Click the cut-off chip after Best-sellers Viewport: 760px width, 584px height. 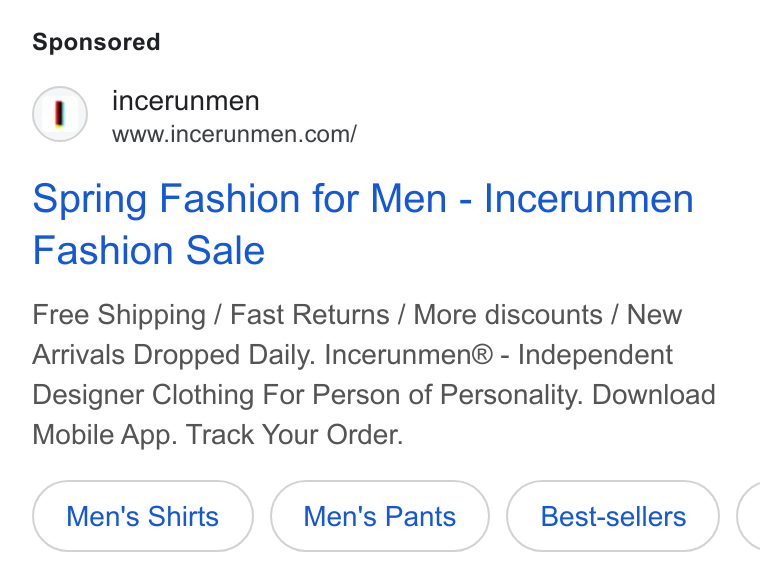point(749,516)
